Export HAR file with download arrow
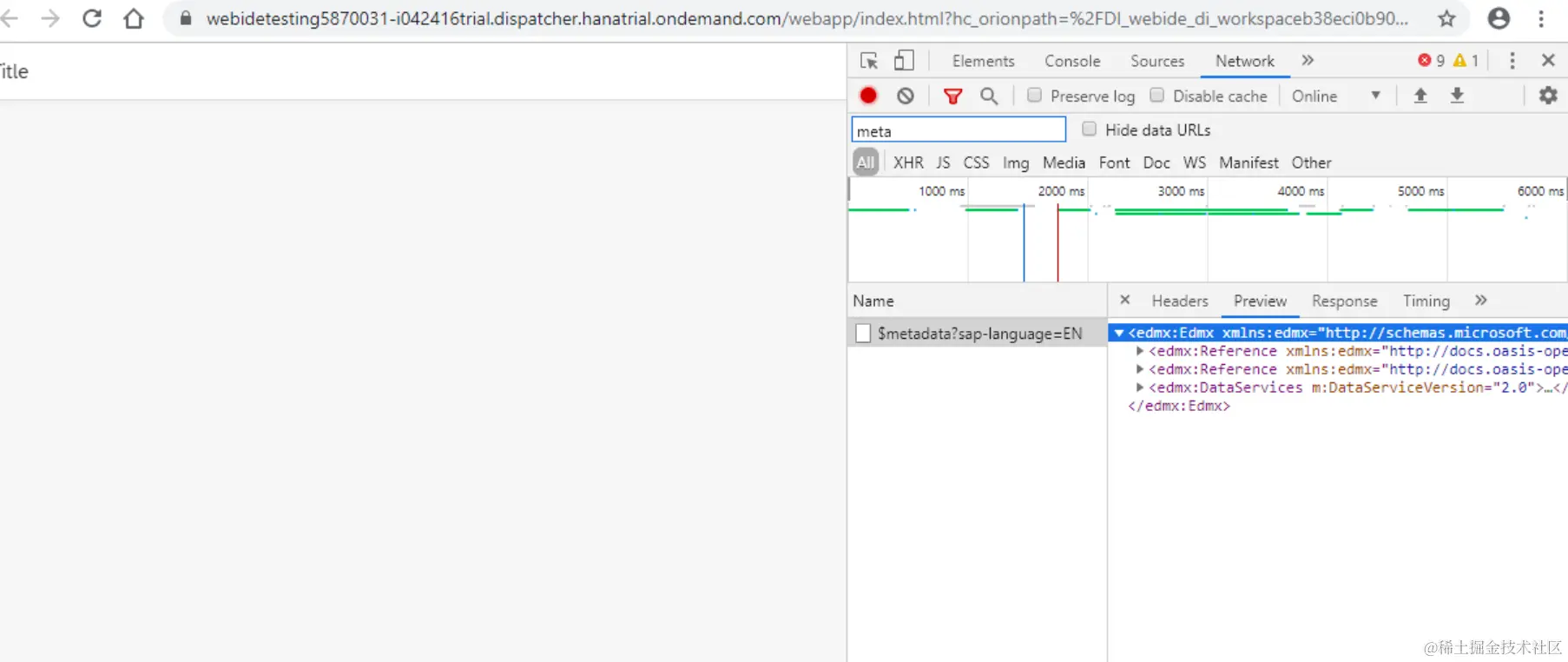This screenshot has height=662, width=1568. (x=1457, y=96)
